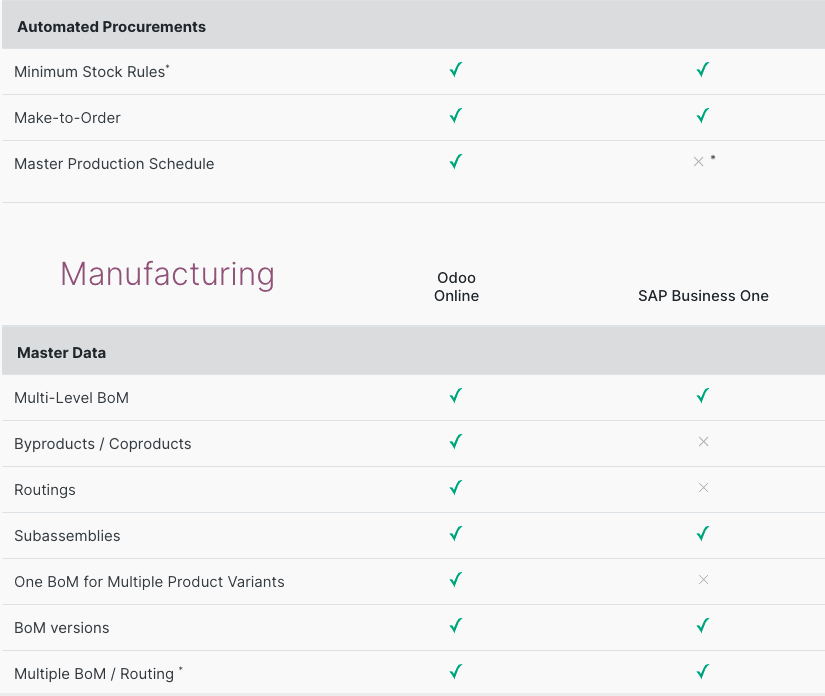Click the Multiple BoM / Routing label
The height and width of the screenshot is (696, 825).
[x=94, y=674]
